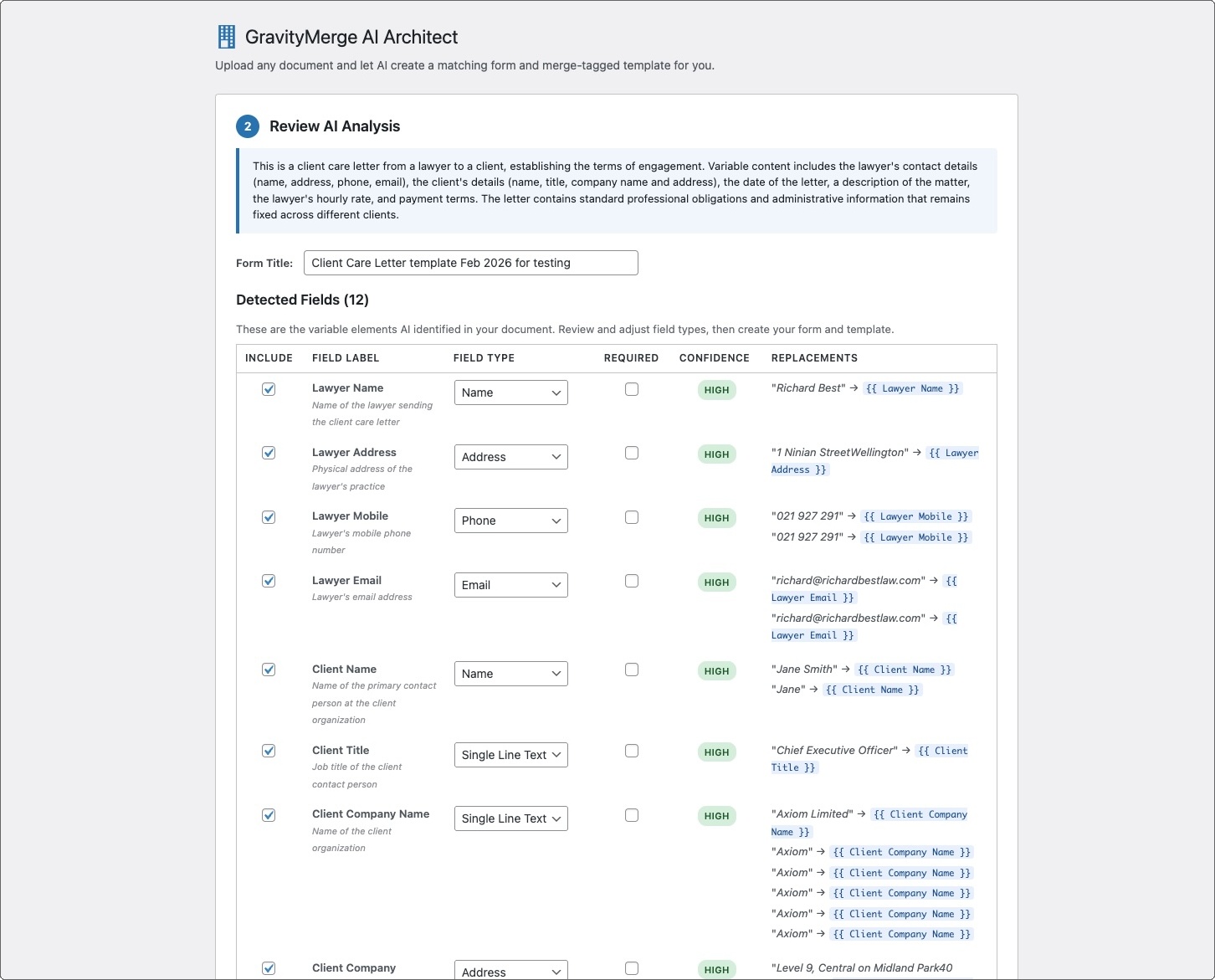Select the {{ Client Name }} tag for Jane Smith
This screenshot has height=980, width=1215.
905,670
